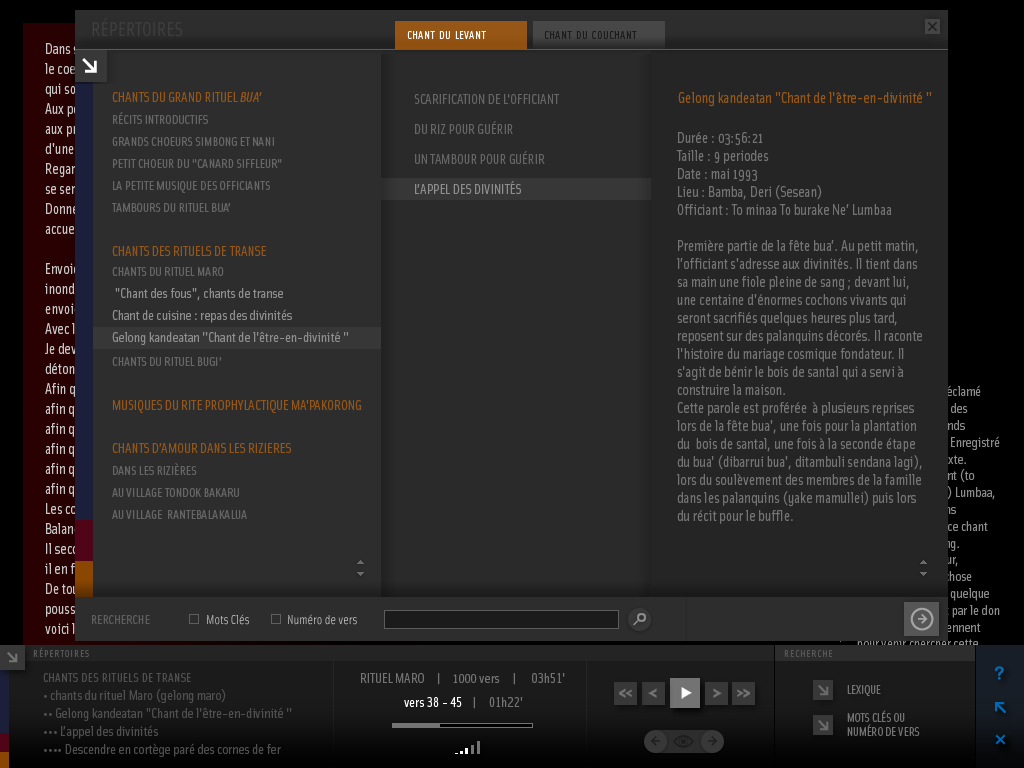Expand Chants du rituel Bugi' section
This screenshot has height=768, width=1024.
(x=167, y=361)
